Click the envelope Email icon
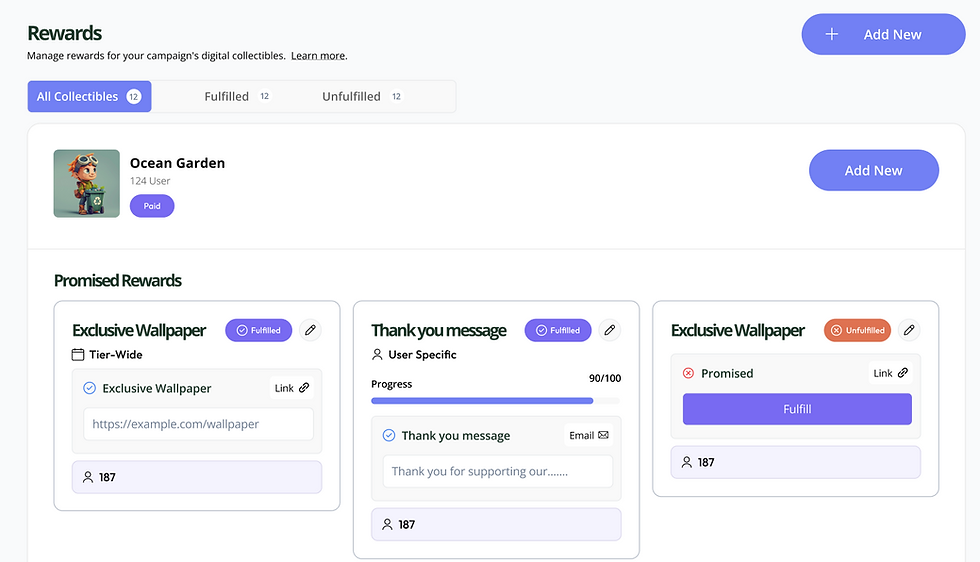Image resolution: width=980 pixels, height=562 pixels. (603, 435)
